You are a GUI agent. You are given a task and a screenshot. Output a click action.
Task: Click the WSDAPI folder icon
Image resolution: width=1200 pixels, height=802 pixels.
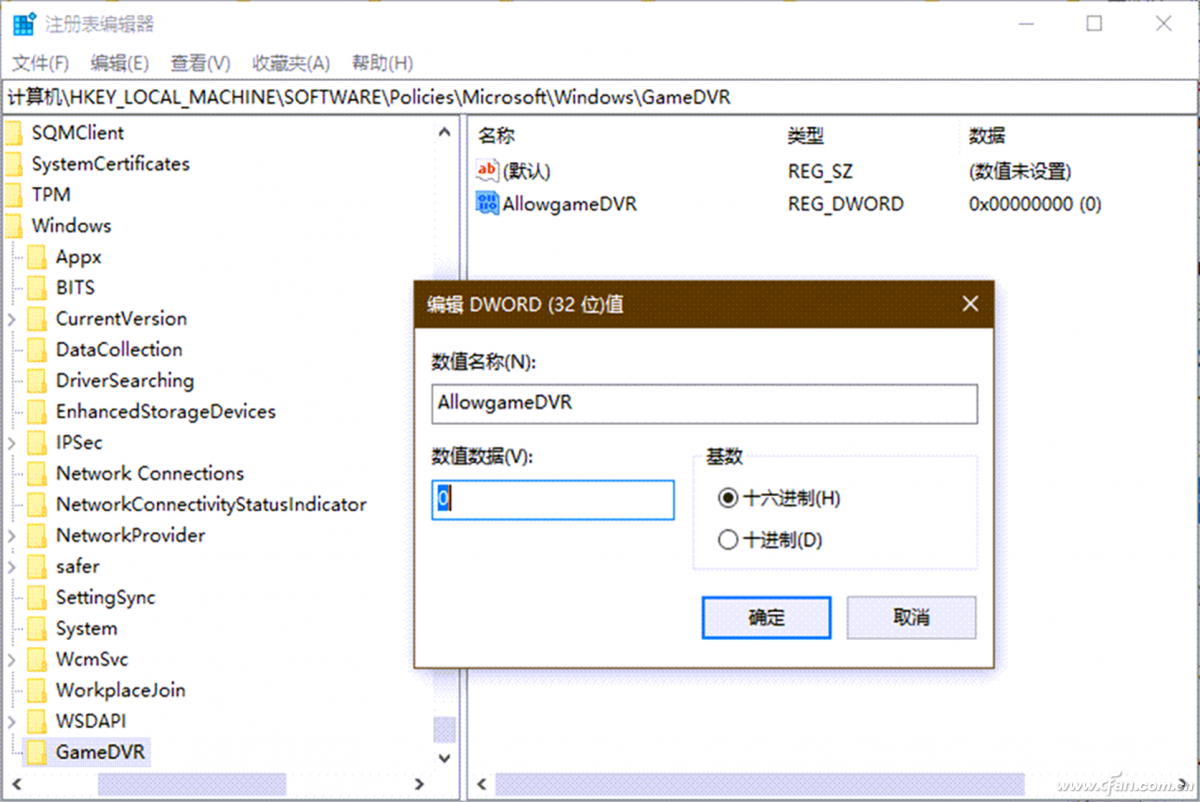tap(37, 722)
